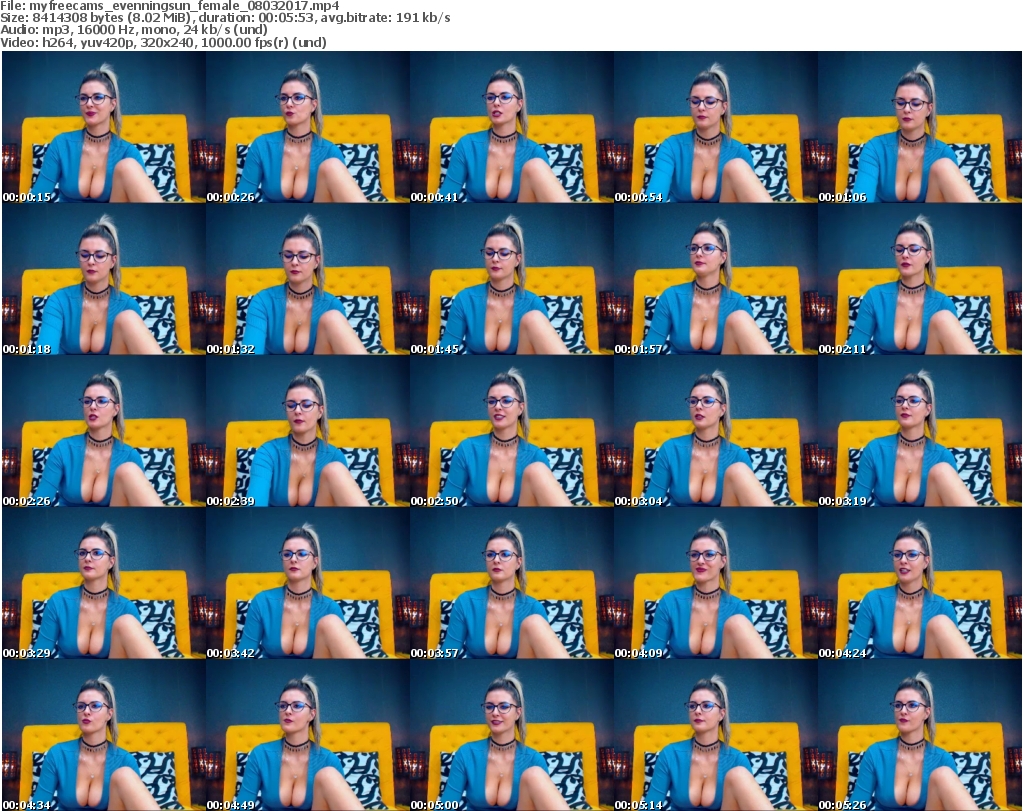Select the thumbnail stamped 00:00:15
The image size is (1024, 811).
[x=104, y=127]
